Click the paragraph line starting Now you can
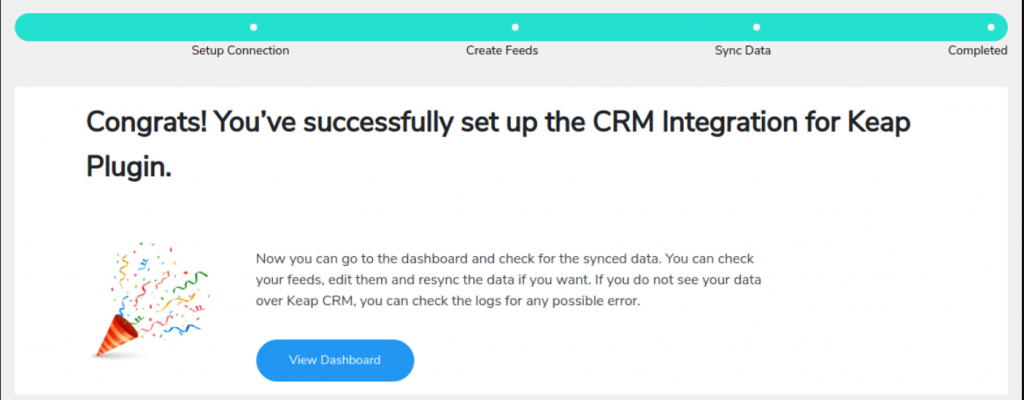 click(x=505, y=258)
